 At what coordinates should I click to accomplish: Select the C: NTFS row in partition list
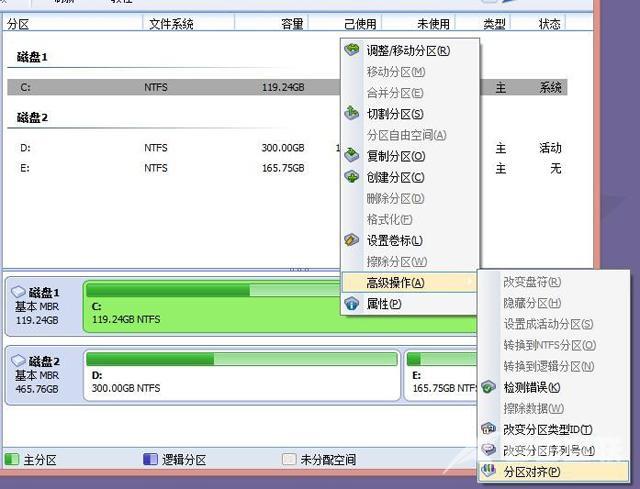(170, 88)
